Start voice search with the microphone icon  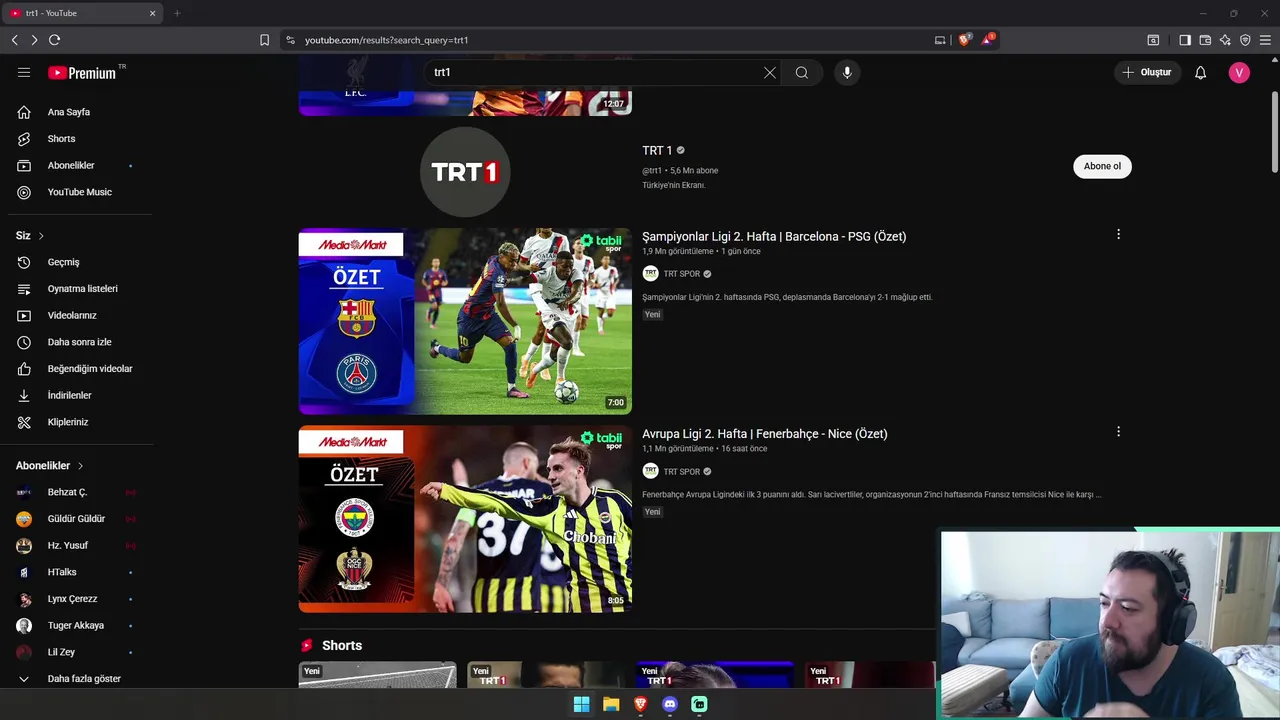coord(847,72)
